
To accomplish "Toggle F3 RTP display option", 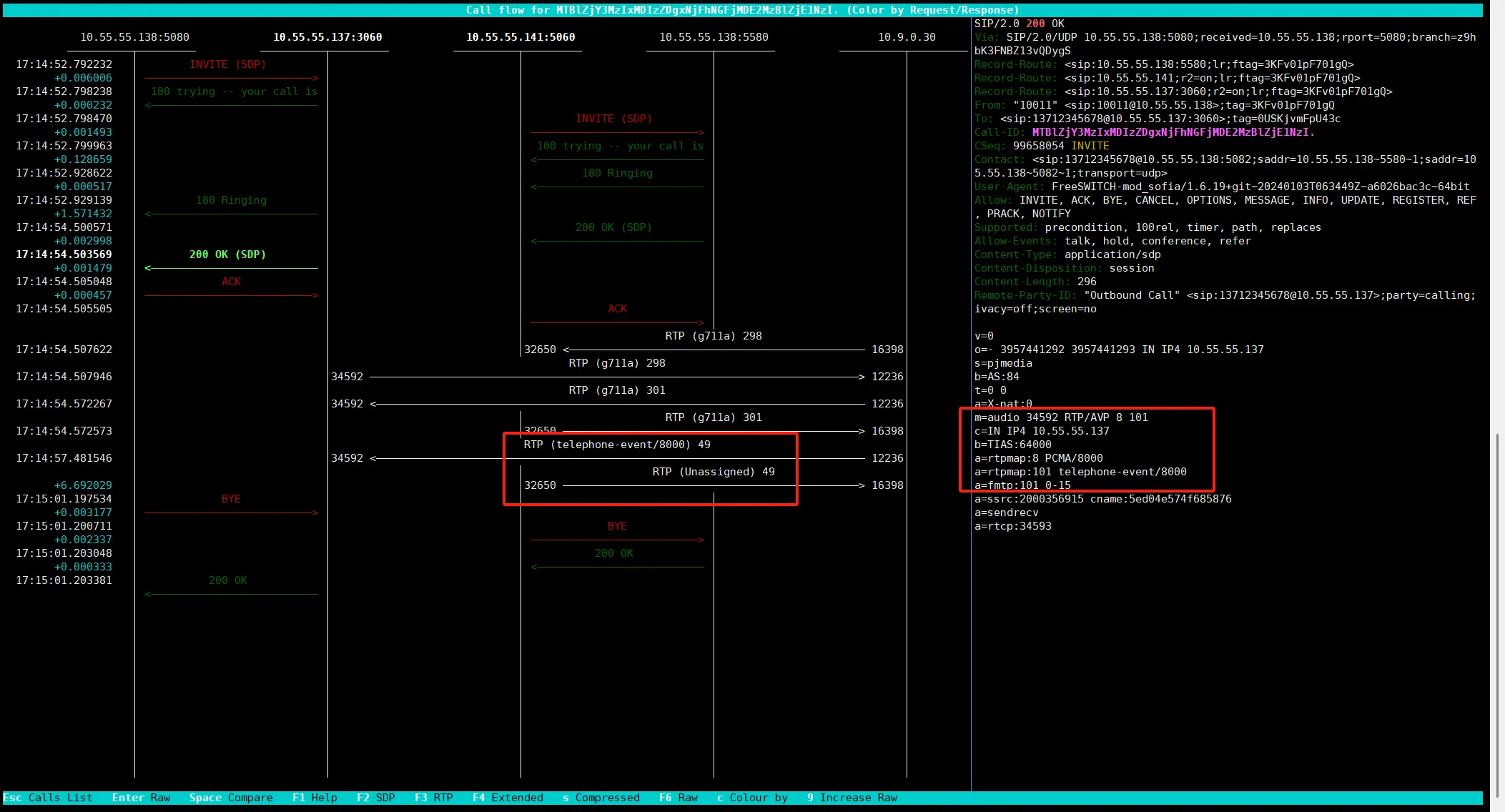I will pos(433,798).
